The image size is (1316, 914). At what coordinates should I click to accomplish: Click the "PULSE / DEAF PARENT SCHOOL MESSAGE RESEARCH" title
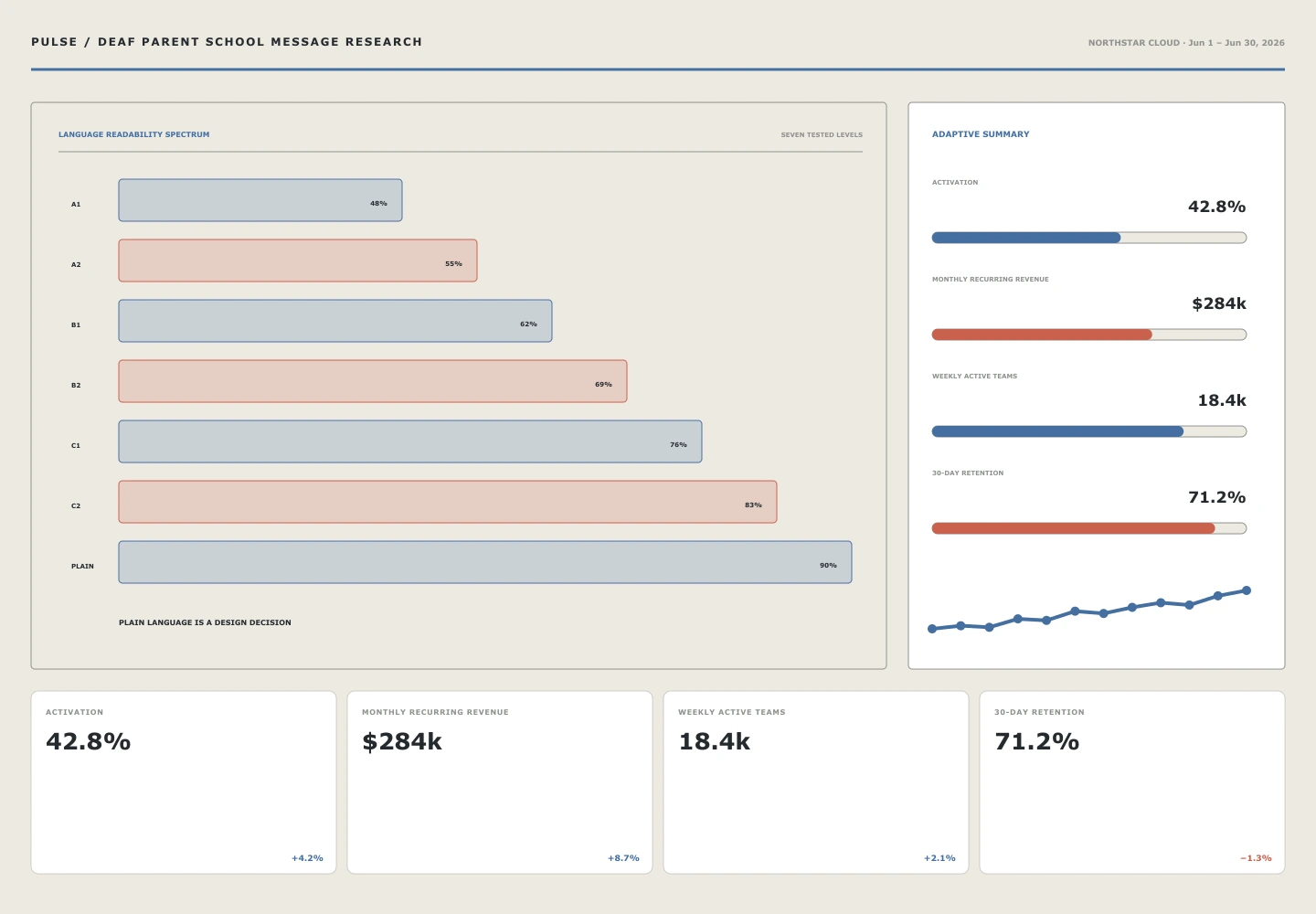tap(227, 42)
